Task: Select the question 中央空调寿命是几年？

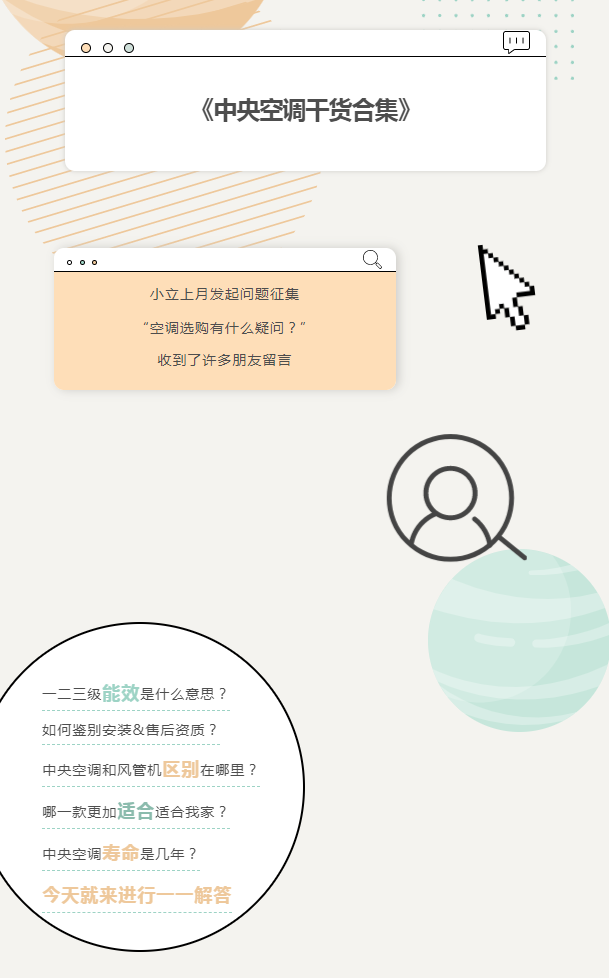Action: click(120, 853)
